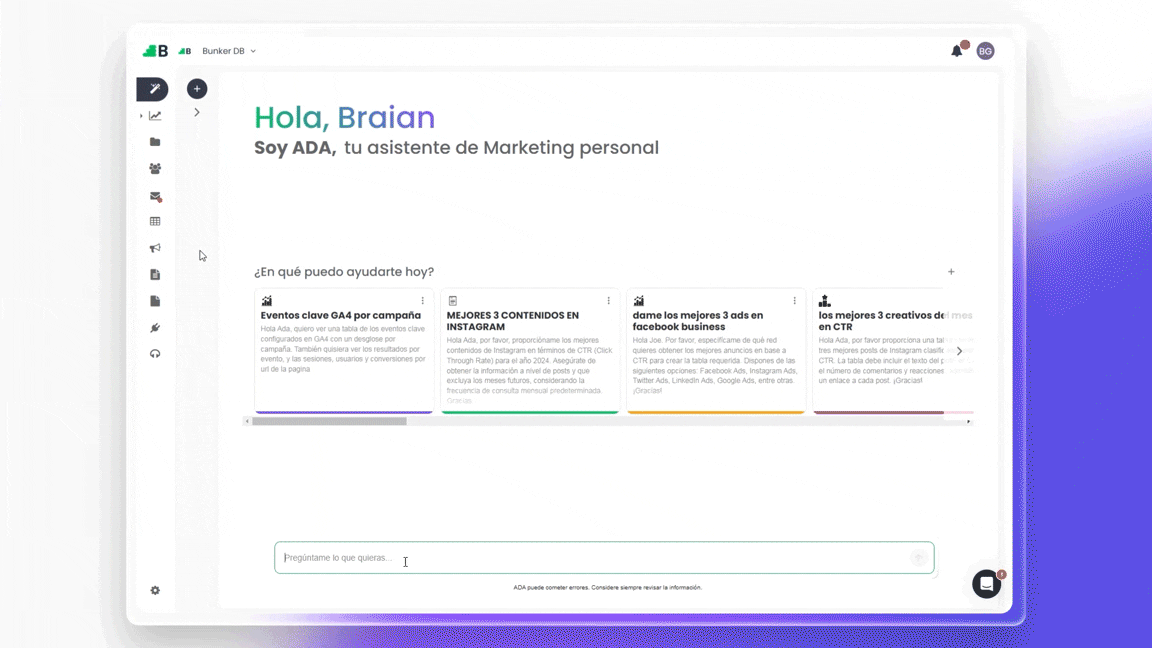The height and width of the screenshot is (648, 1152).
Task: Open the Bunker DB workspace dropdown
Action: [x=228, y=51]
